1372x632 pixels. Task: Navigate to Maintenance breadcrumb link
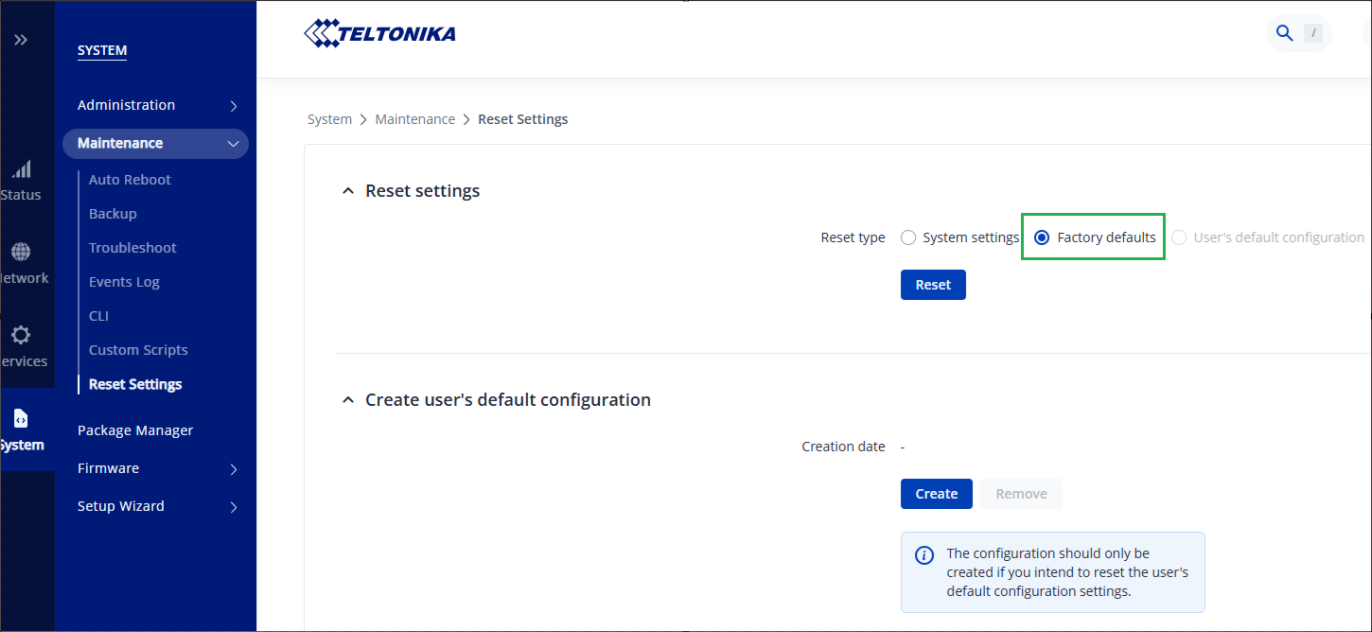414,119
